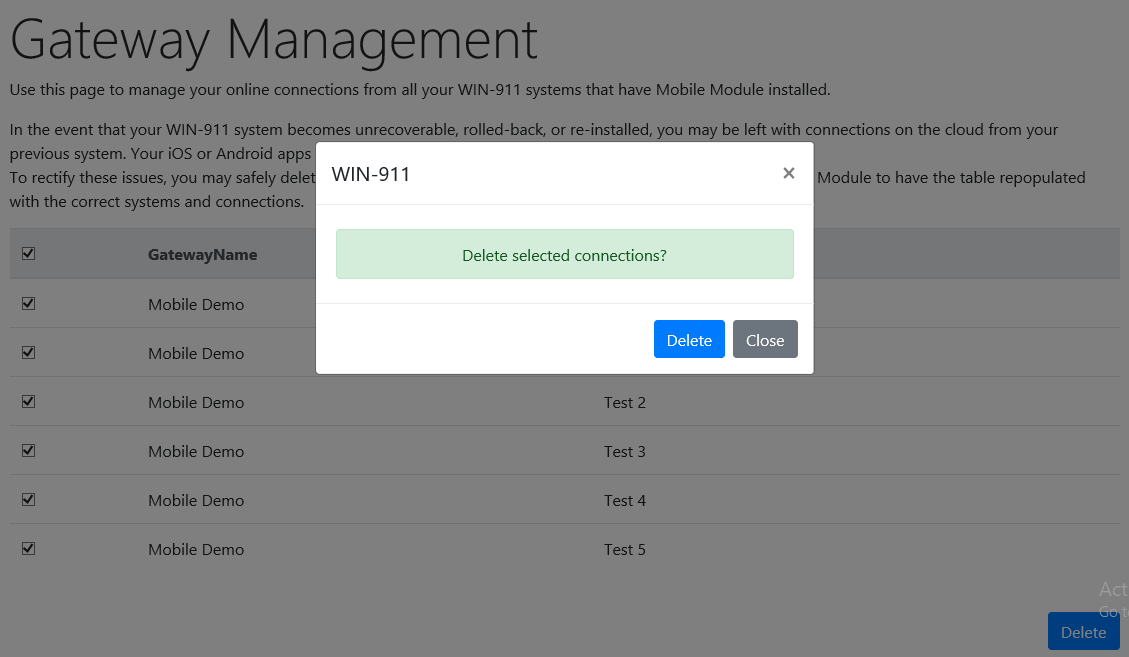1129x657 pixels.
Task: Uncheck the Mobile Demo row just above Test 2
Action: coord(28,352)
